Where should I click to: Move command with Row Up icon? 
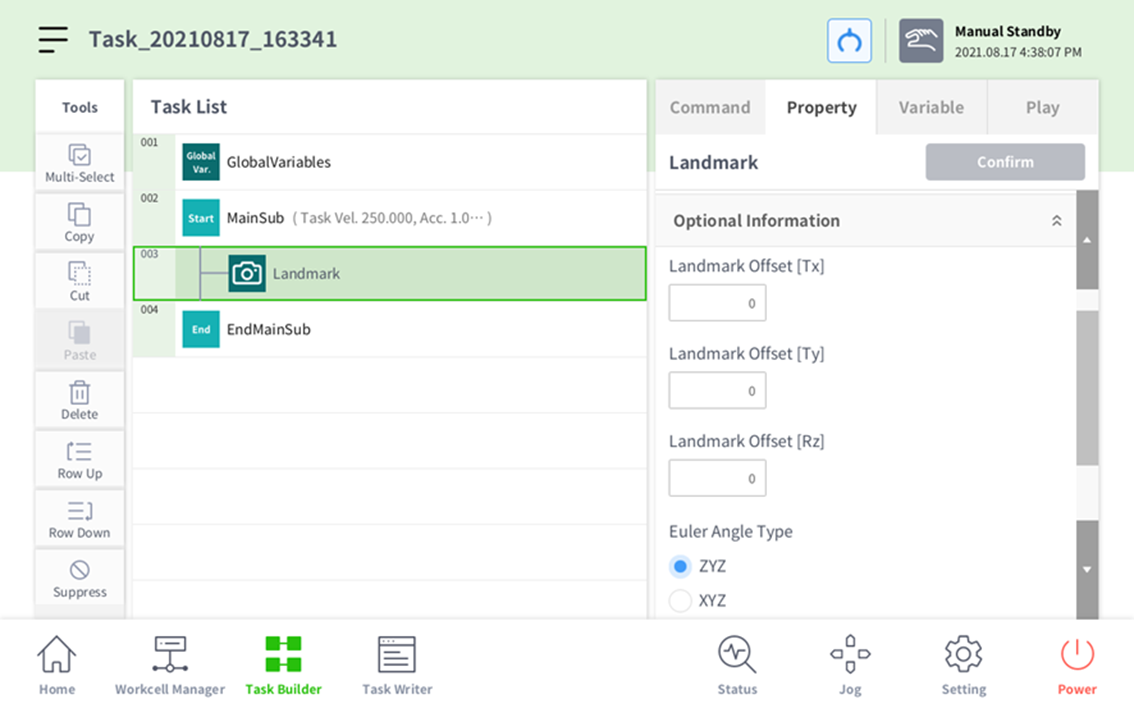coord(80,452)
